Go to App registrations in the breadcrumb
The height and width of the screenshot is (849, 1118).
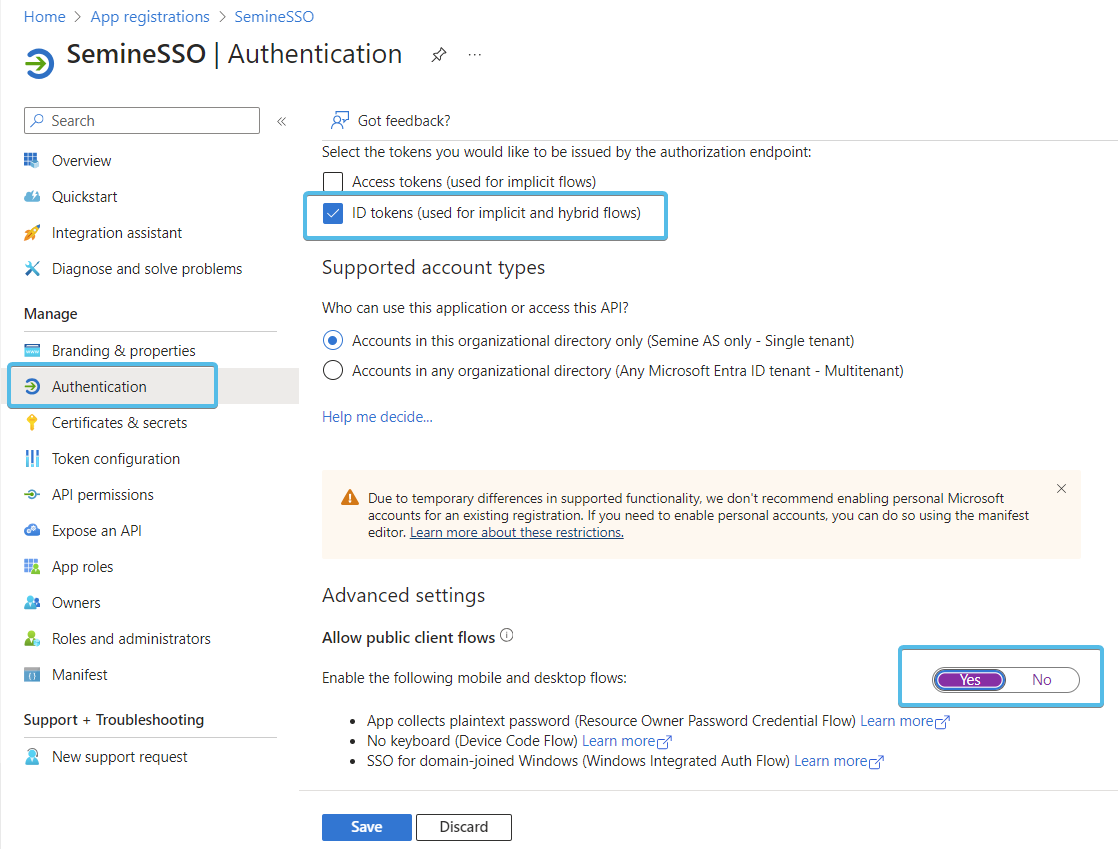pos(150,17)
